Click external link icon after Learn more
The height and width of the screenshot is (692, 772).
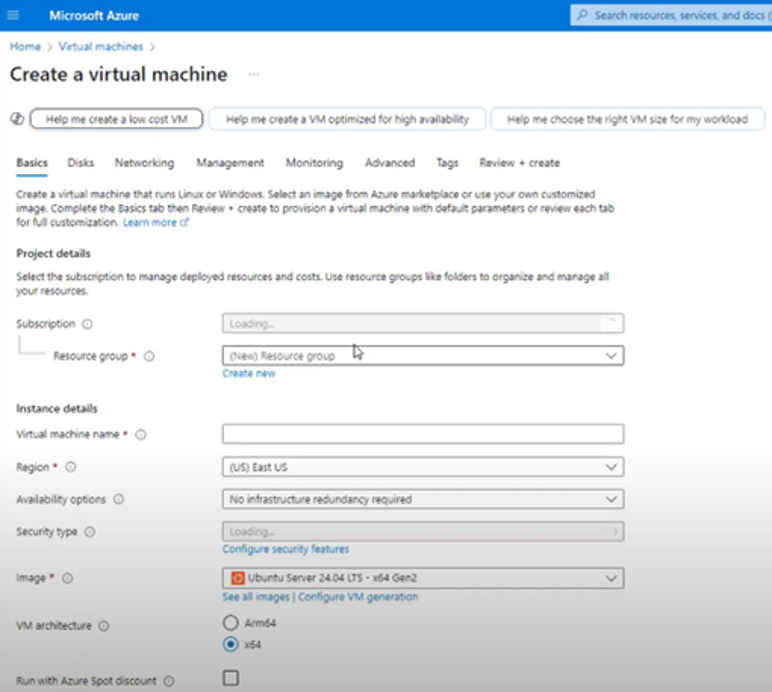pos(184,222)
